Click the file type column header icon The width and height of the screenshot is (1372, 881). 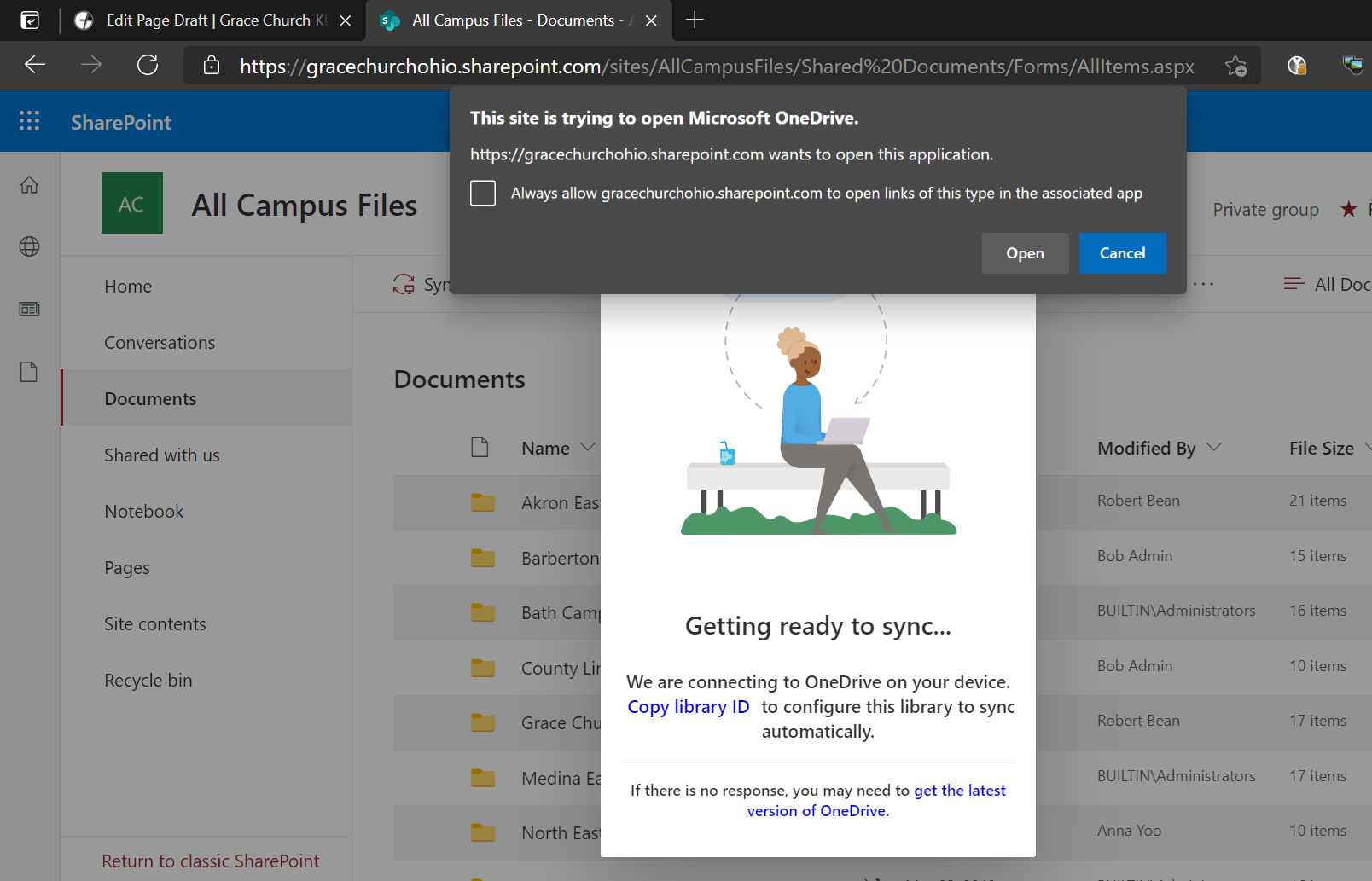point(480,447)
